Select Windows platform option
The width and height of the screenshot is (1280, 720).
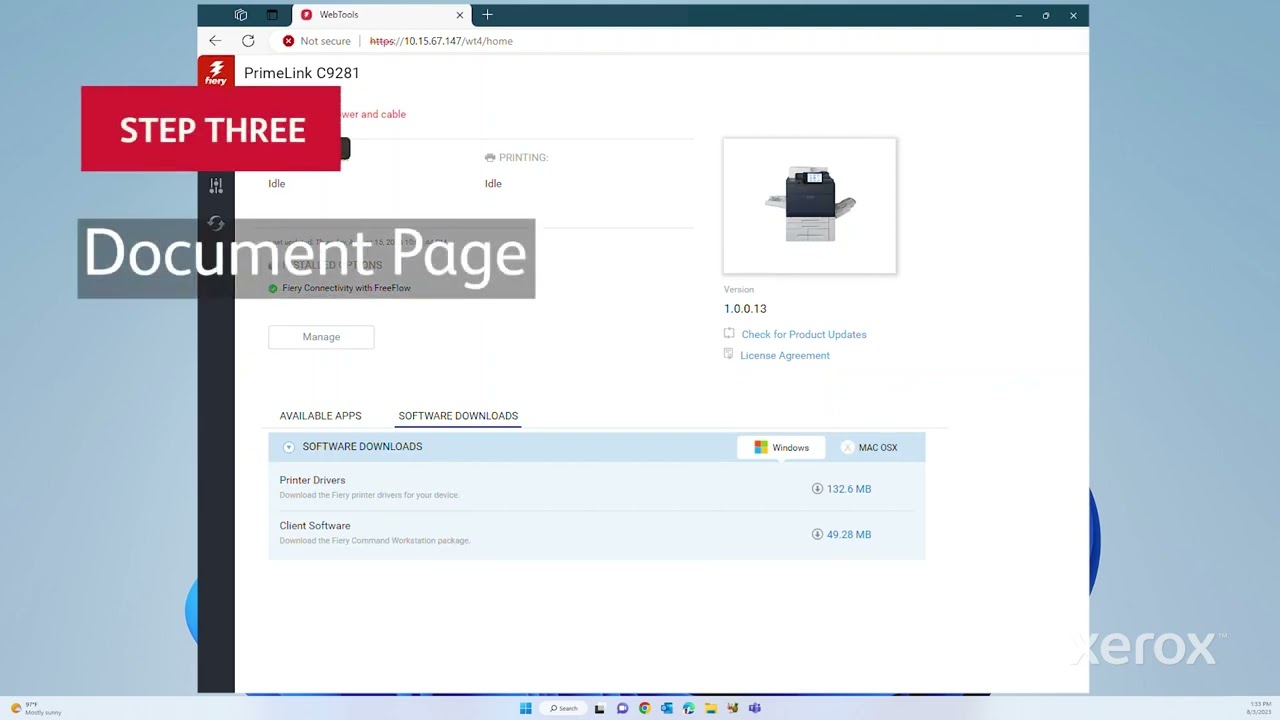(x=781, y=448)
